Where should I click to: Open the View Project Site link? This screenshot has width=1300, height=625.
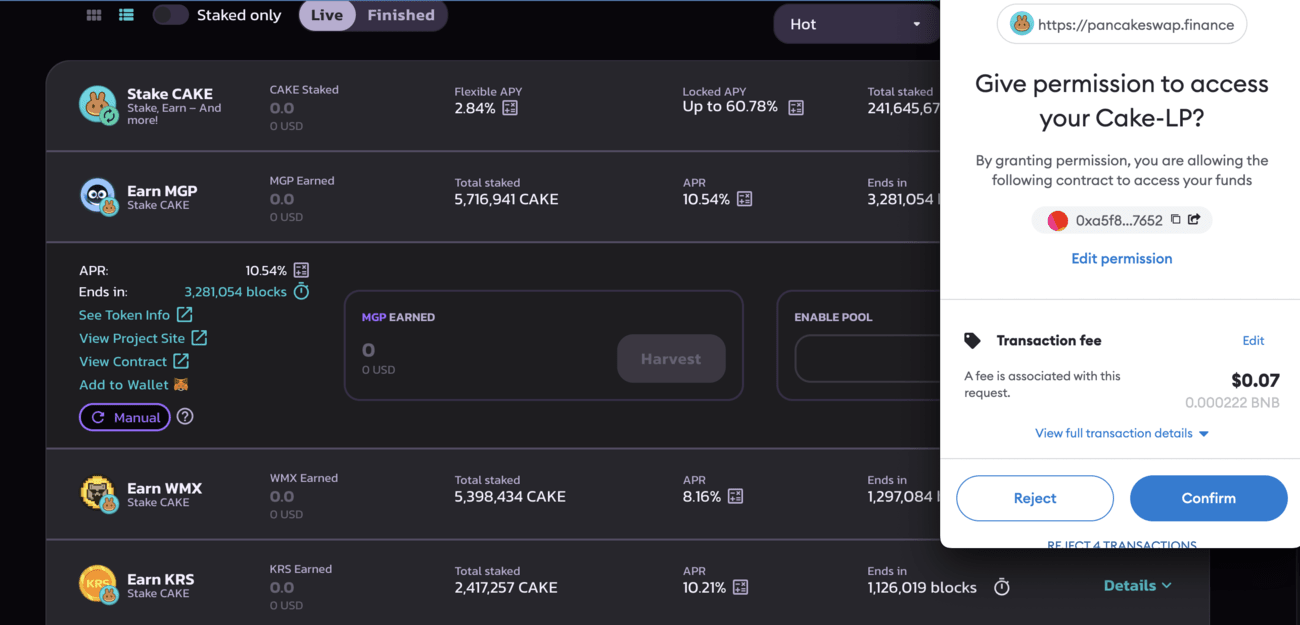coord(143,338)
